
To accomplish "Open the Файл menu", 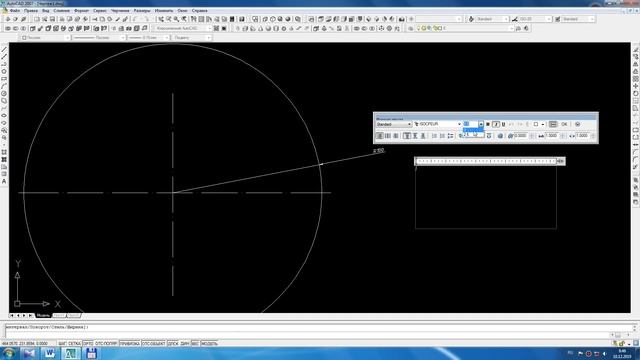I will [15, 11].
